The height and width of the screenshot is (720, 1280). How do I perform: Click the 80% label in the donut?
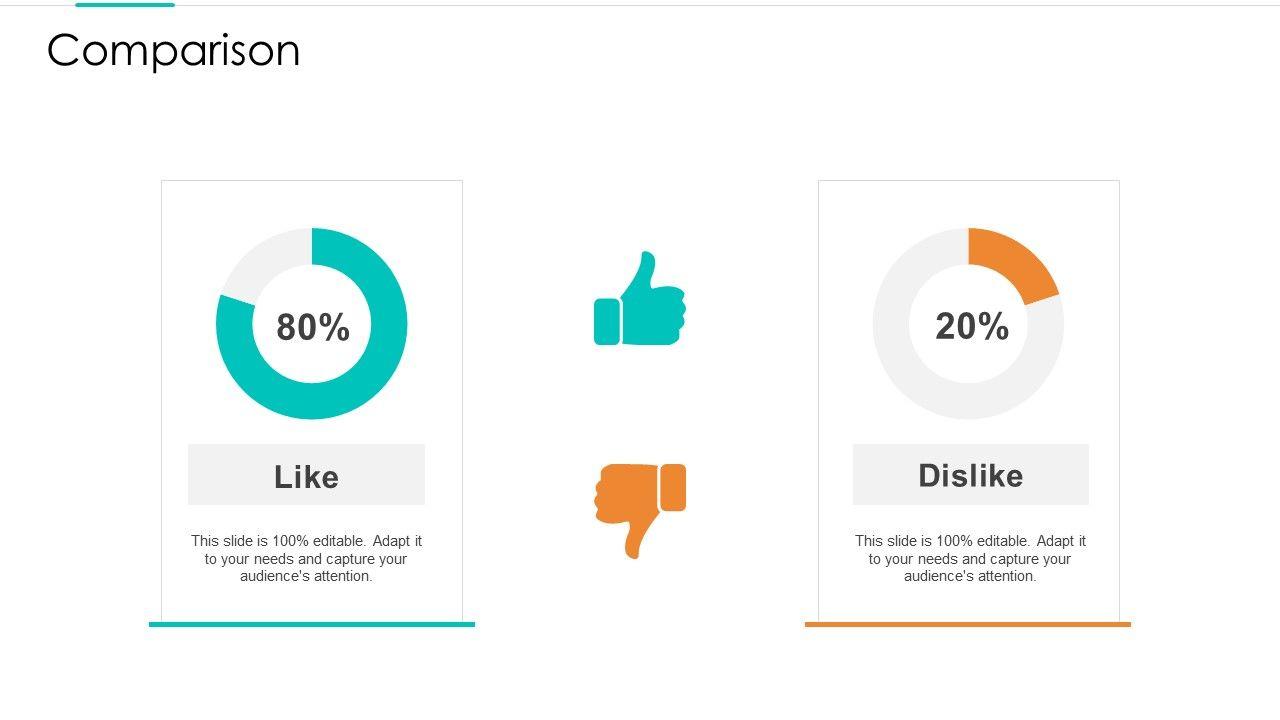click(313, 327)
